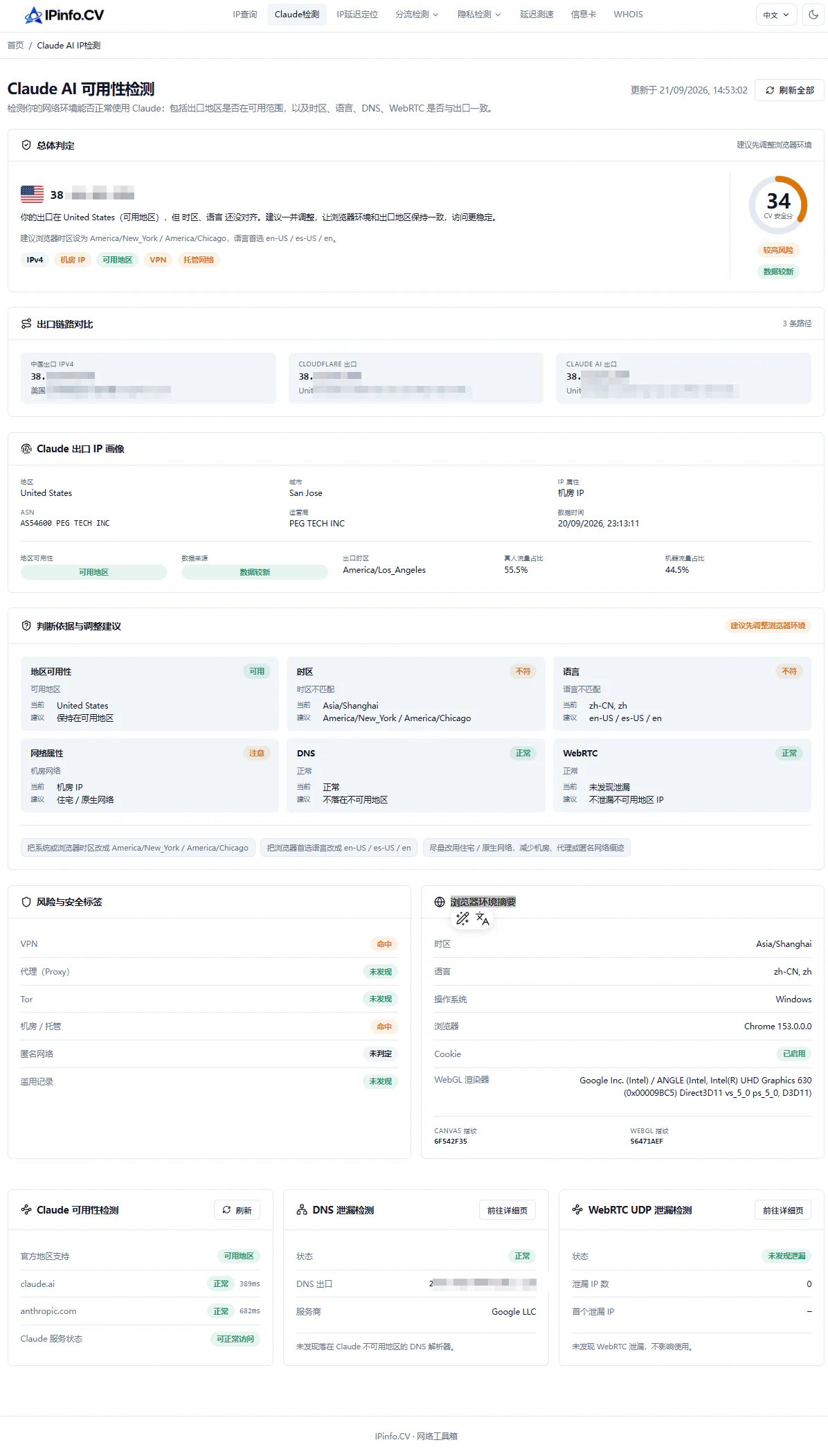Click the magic wand icon popup
The image size is (828, 1456).
point(462,918)
